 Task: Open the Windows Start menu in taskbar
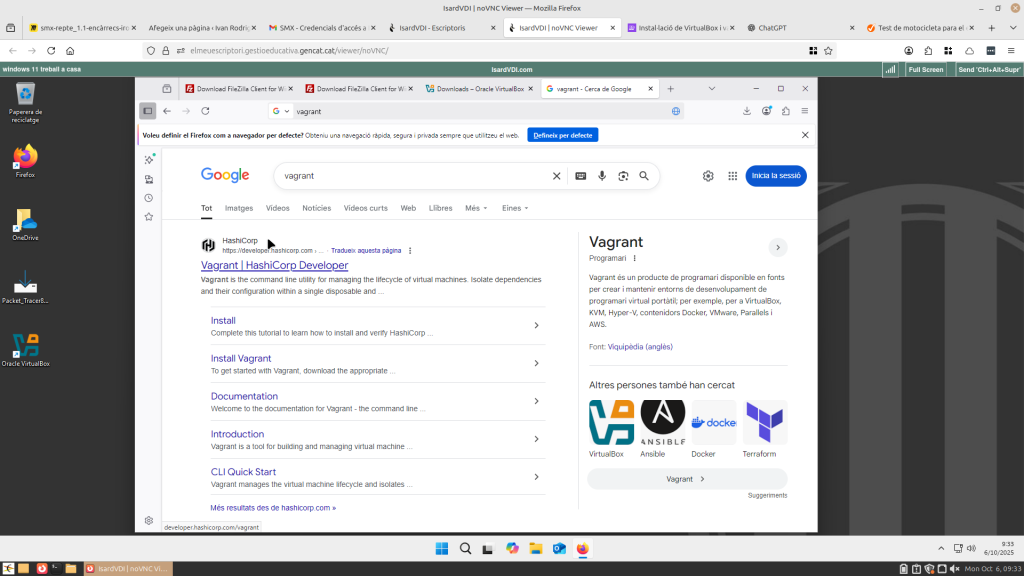coord(442,548)
